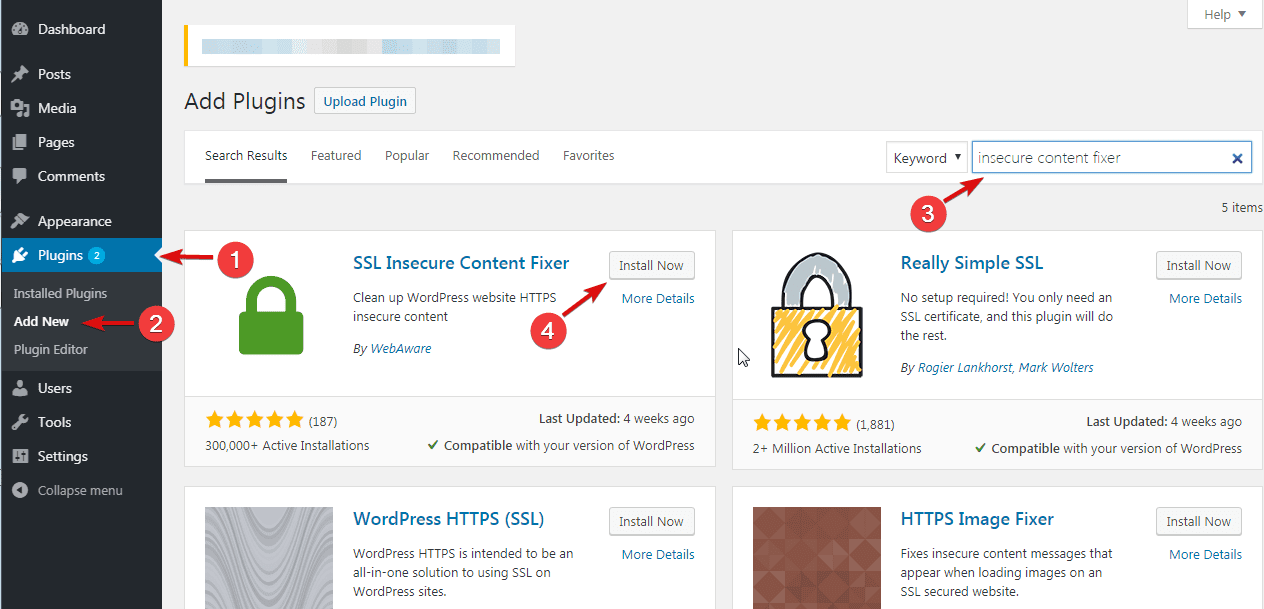Click the Tools wrench icon
This screenshot has width=1264, height=609.
pyautogui.click(x=20, y=422)
